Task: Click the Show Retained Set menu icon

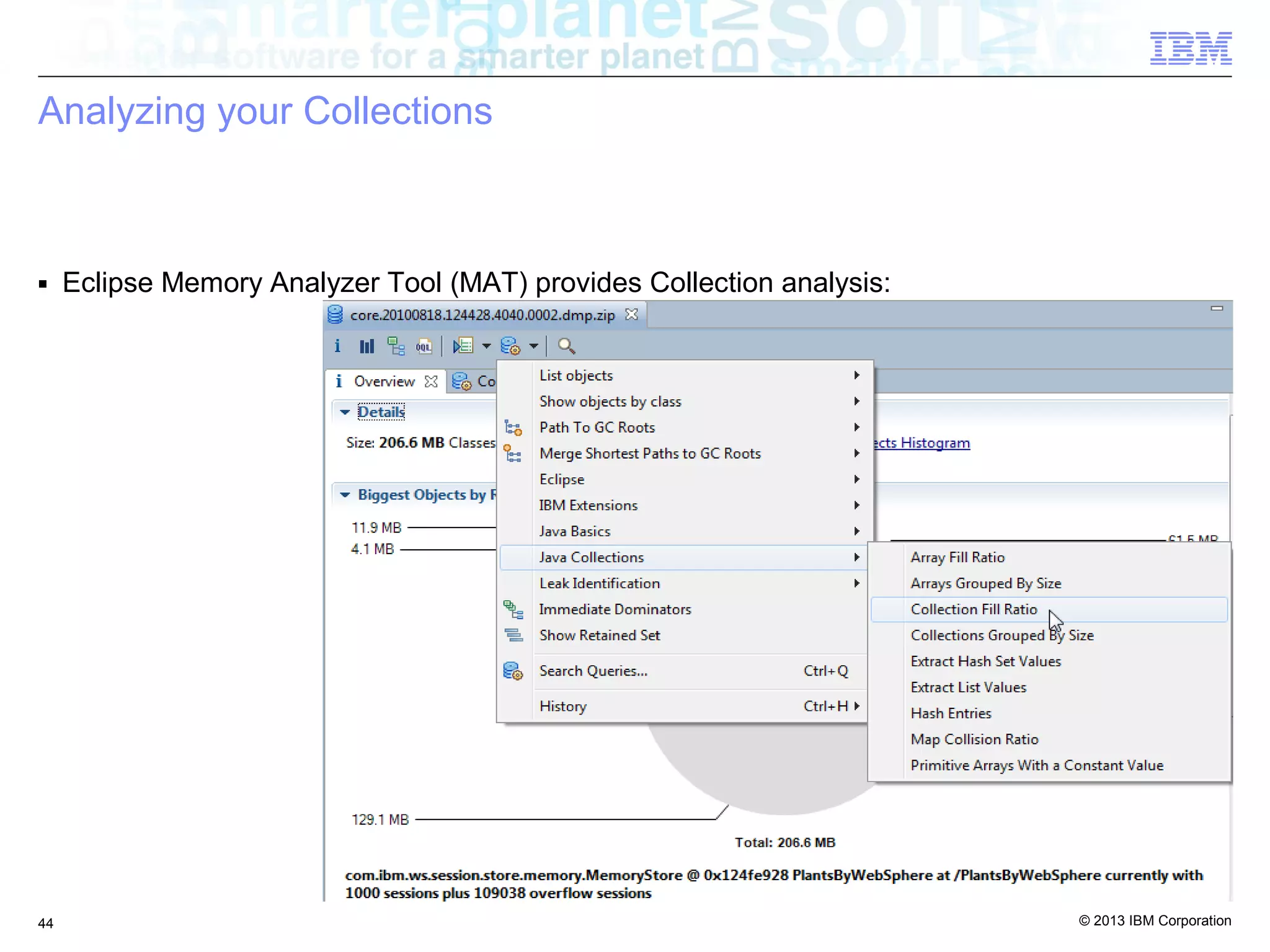Action: [513, 635]
